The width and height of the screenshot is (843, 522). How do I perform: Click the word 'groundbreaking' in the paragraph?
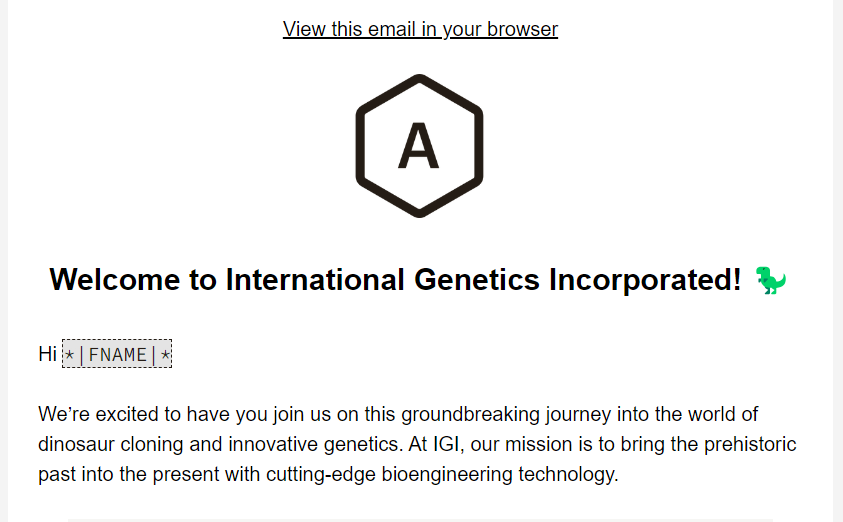470,414
